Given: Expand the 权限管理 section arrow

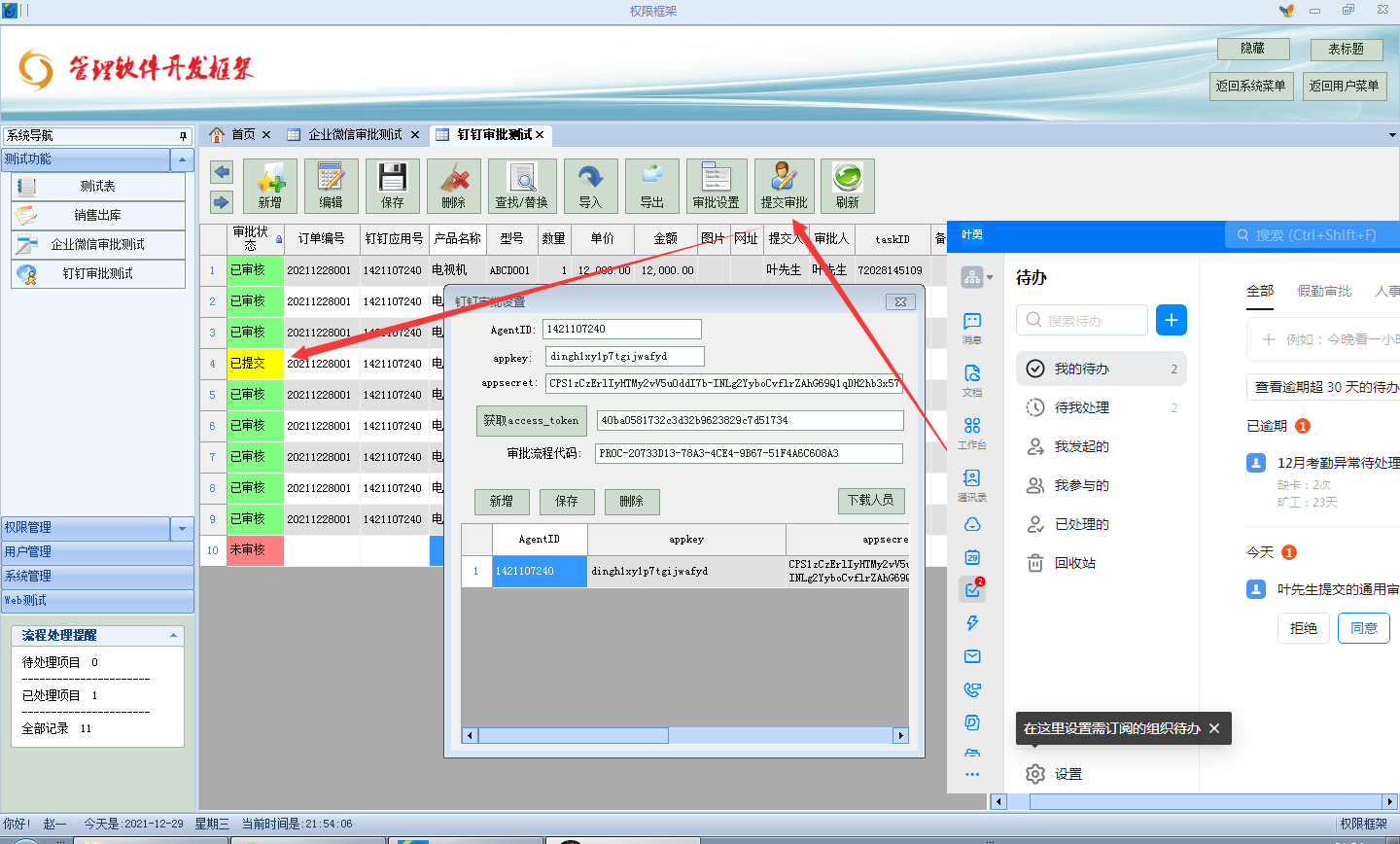Looking at the screenshot, I should click(x=182, y=529).
